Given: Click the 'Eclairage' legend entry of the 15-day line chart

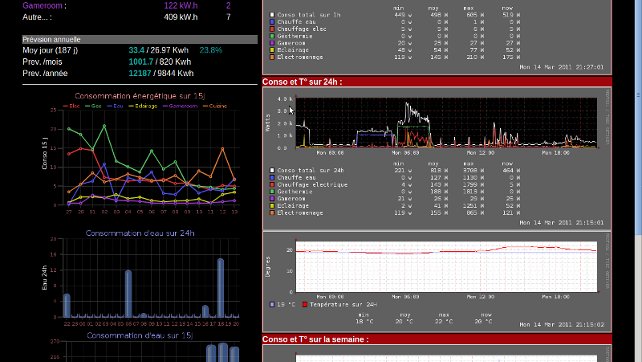Looking at the screenshot, I should (x=143, y=106).
